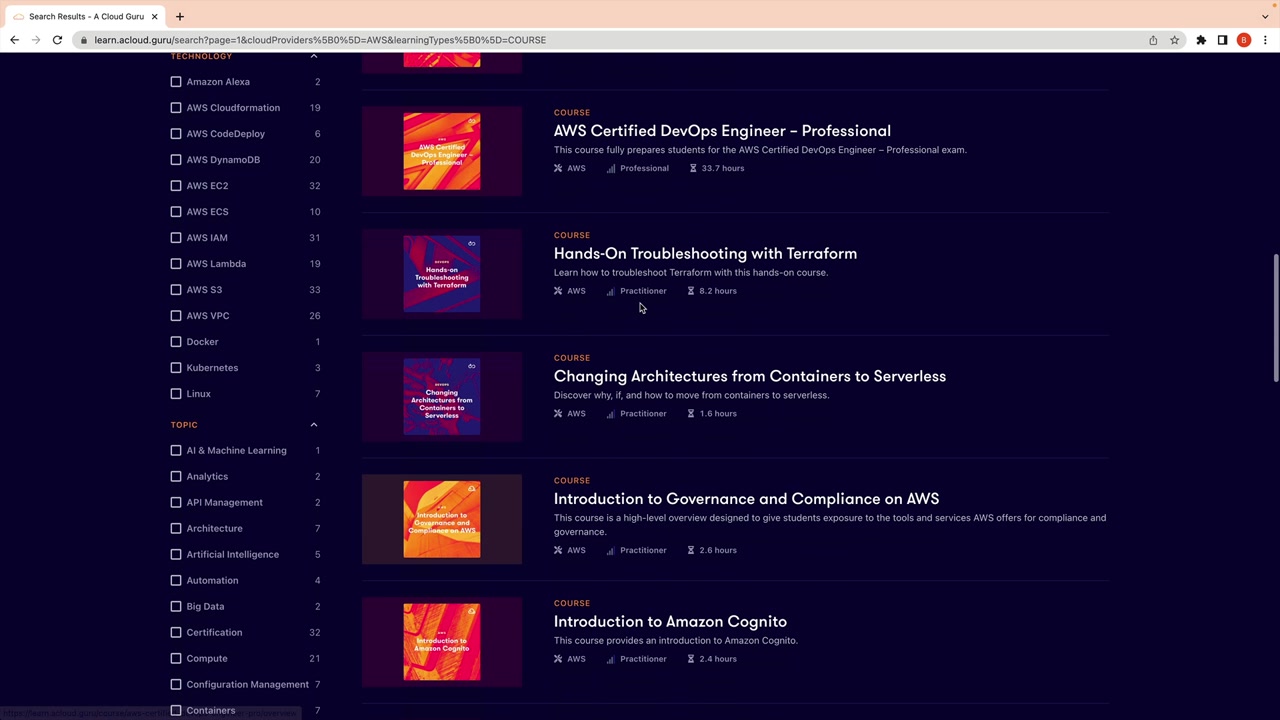Image resolution: width=1280 pixels, height=720 pixels.
Task: Tick the Kubernetes filter checkbox
Action: click(x=176, y=368)
